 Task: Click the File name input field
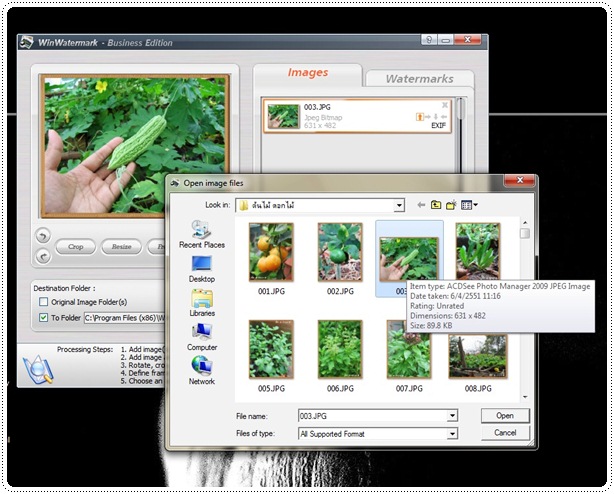(x=372, y=415)
